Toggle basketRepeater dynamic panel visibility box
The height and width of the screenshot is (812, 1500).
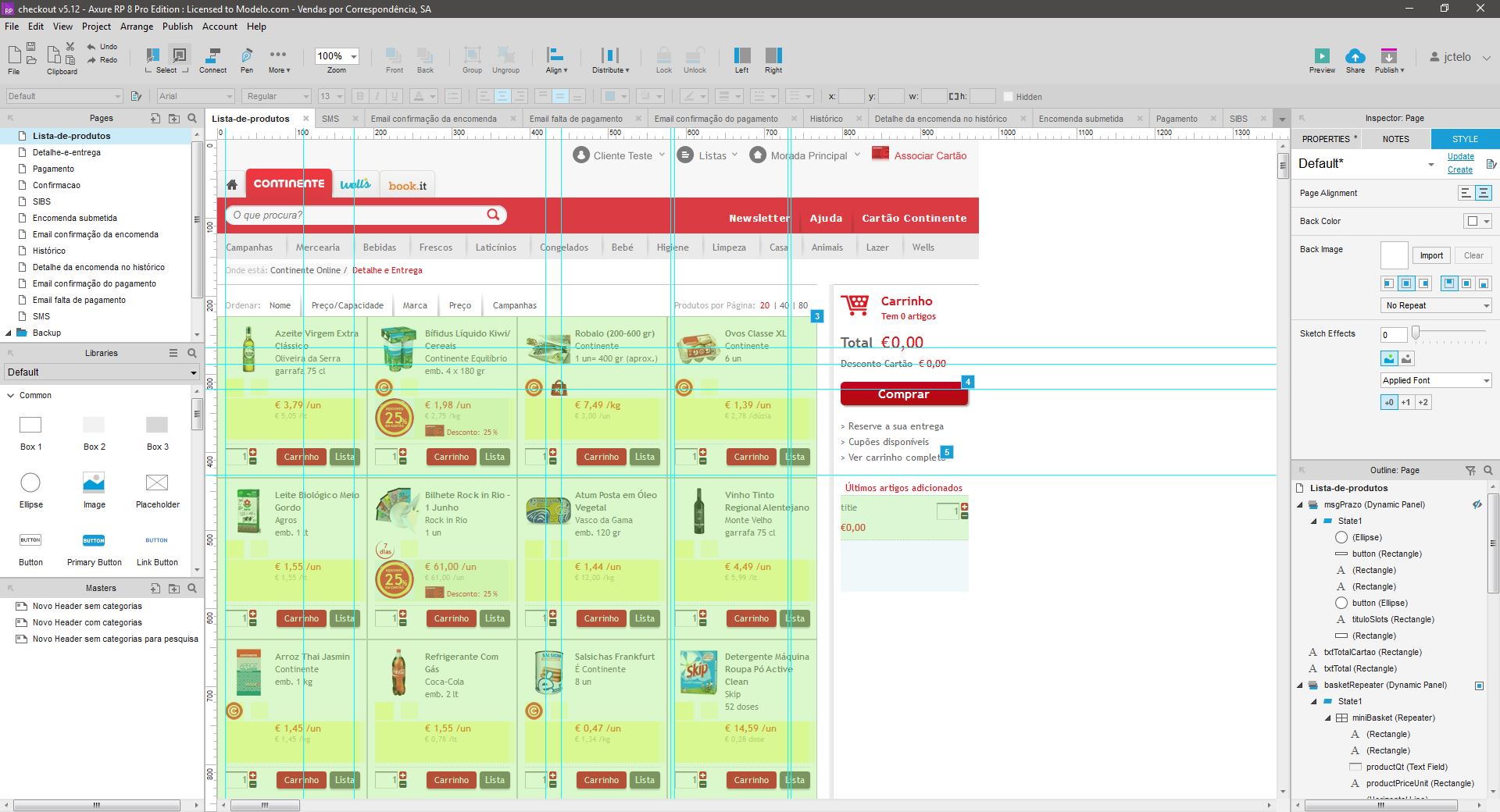pyautogui.click(x=1479, y=686)
